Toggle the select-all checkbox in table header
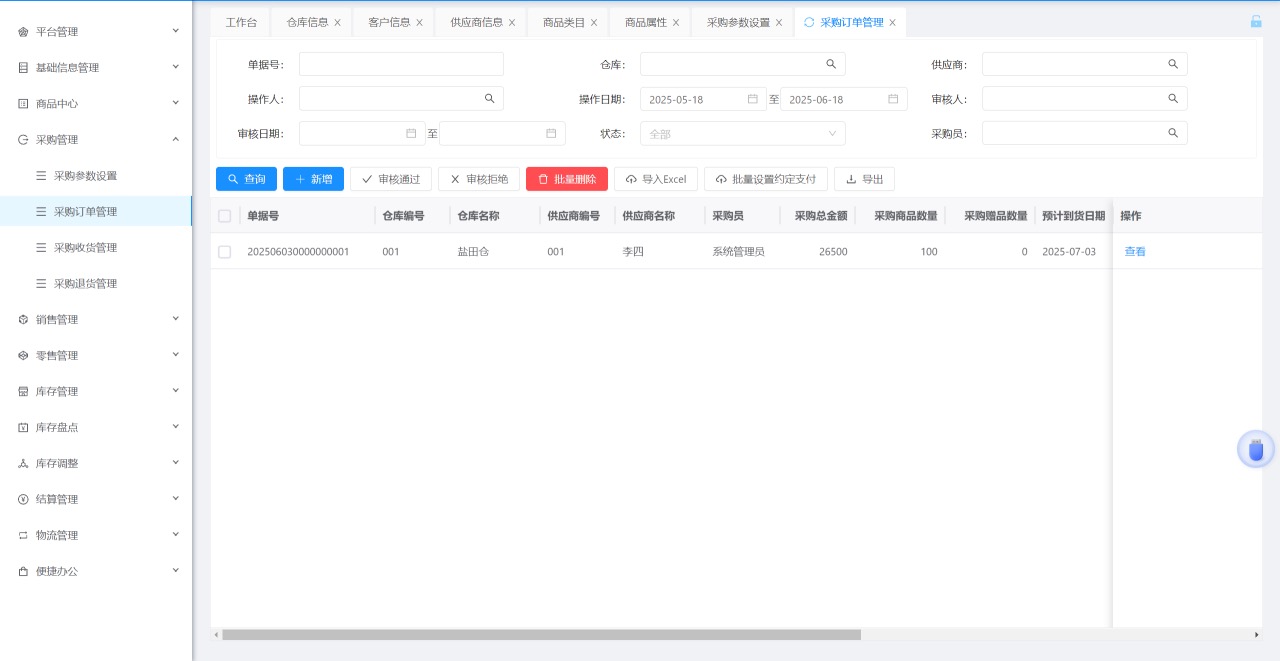 [x=224, y=216]
